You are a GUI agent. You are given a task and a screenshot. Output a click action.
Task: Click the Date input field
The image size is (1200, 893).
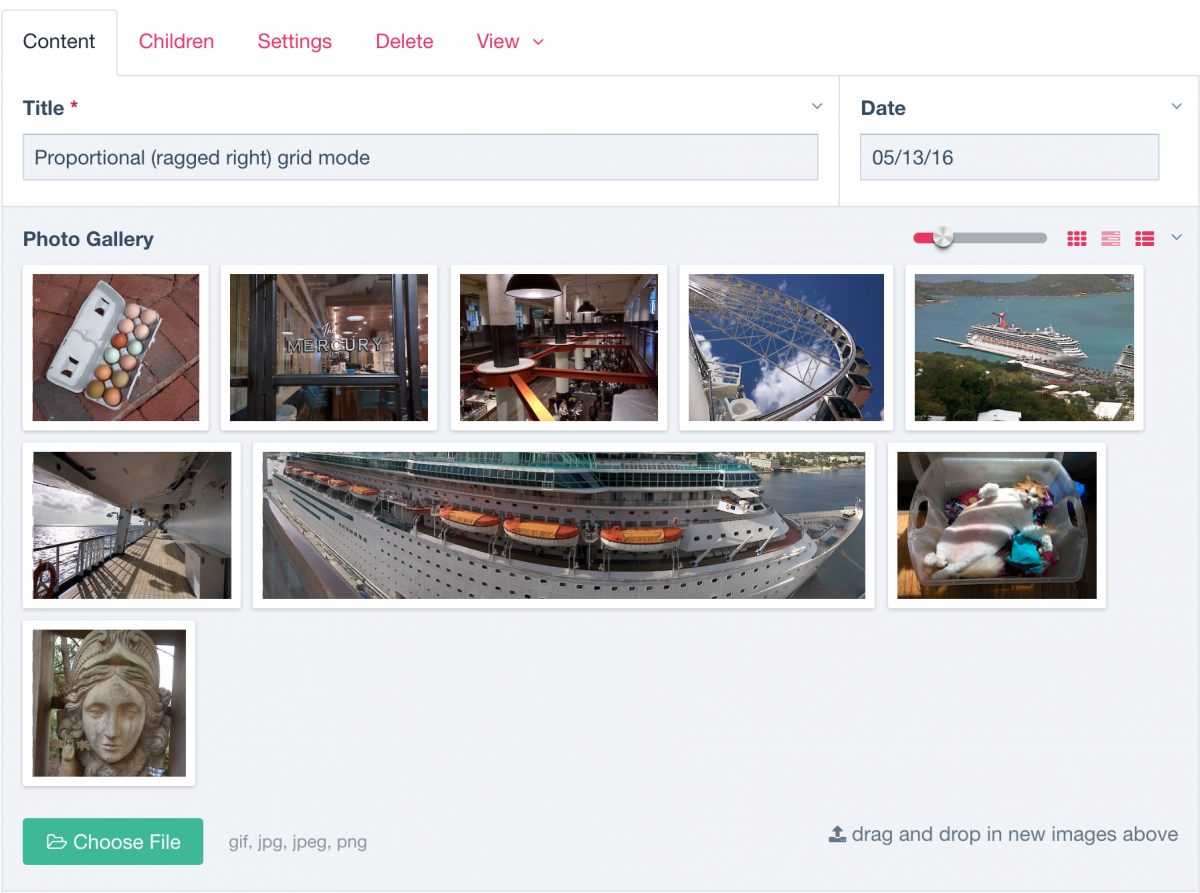1009,157
